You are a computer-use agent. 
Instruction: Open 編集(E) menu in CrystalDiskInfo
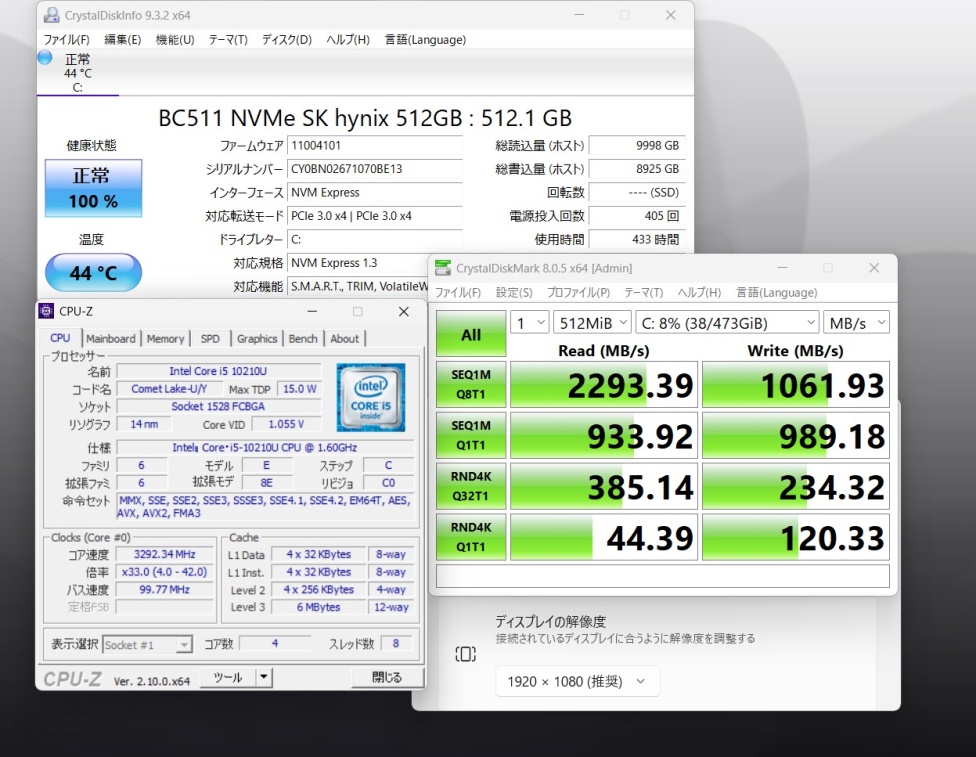(x=123, y=40)
